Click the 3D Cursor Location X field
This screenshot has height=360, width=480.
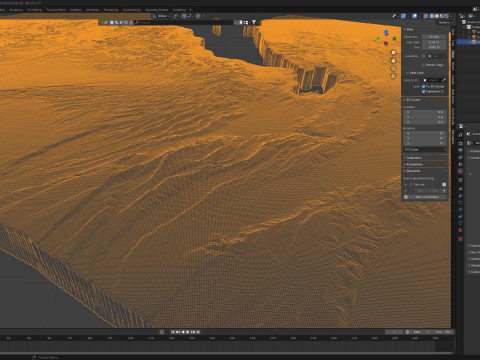click(425, 112)
